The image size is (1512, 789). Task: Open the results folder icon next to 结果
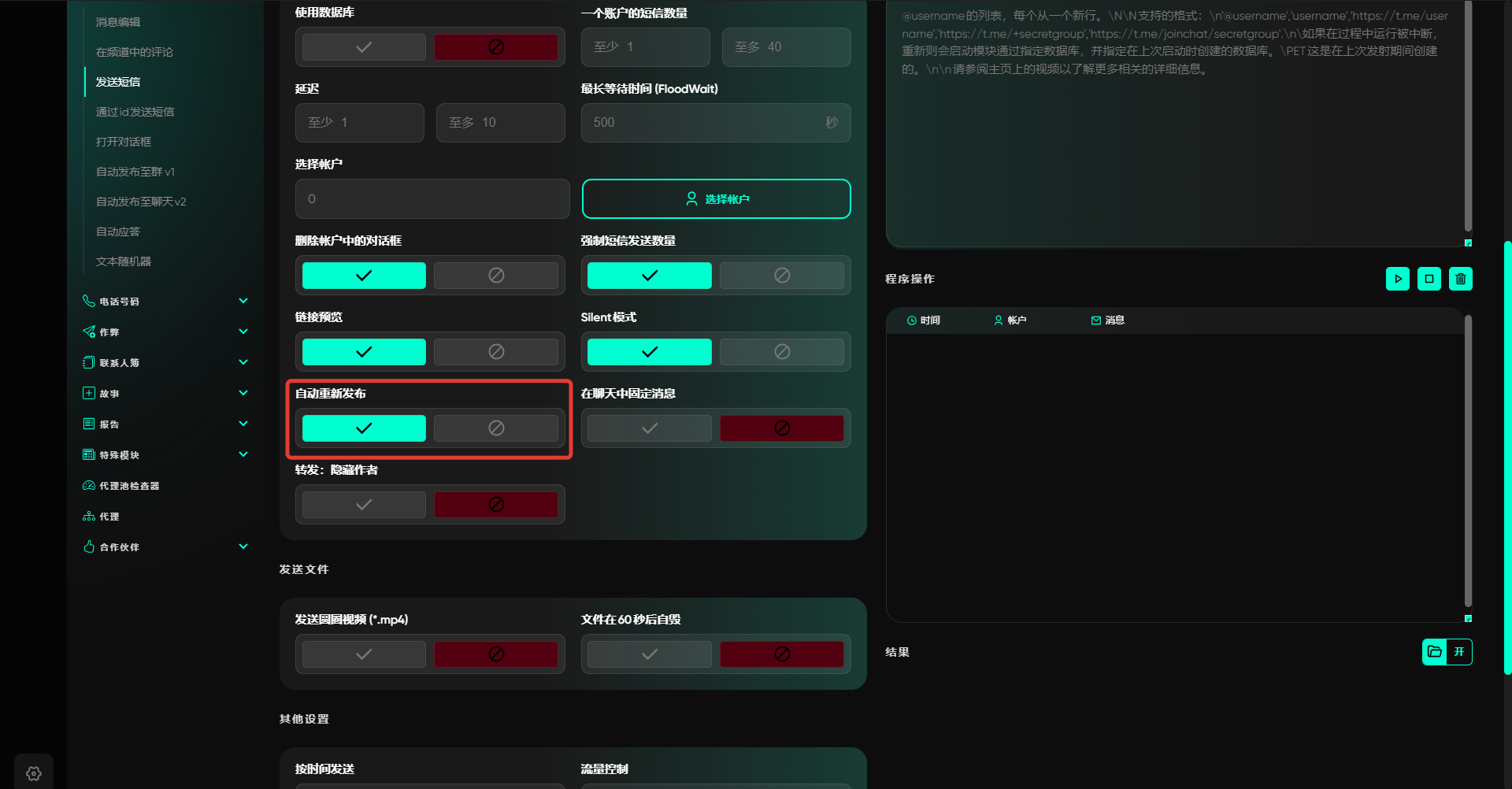coord(1435,652)
